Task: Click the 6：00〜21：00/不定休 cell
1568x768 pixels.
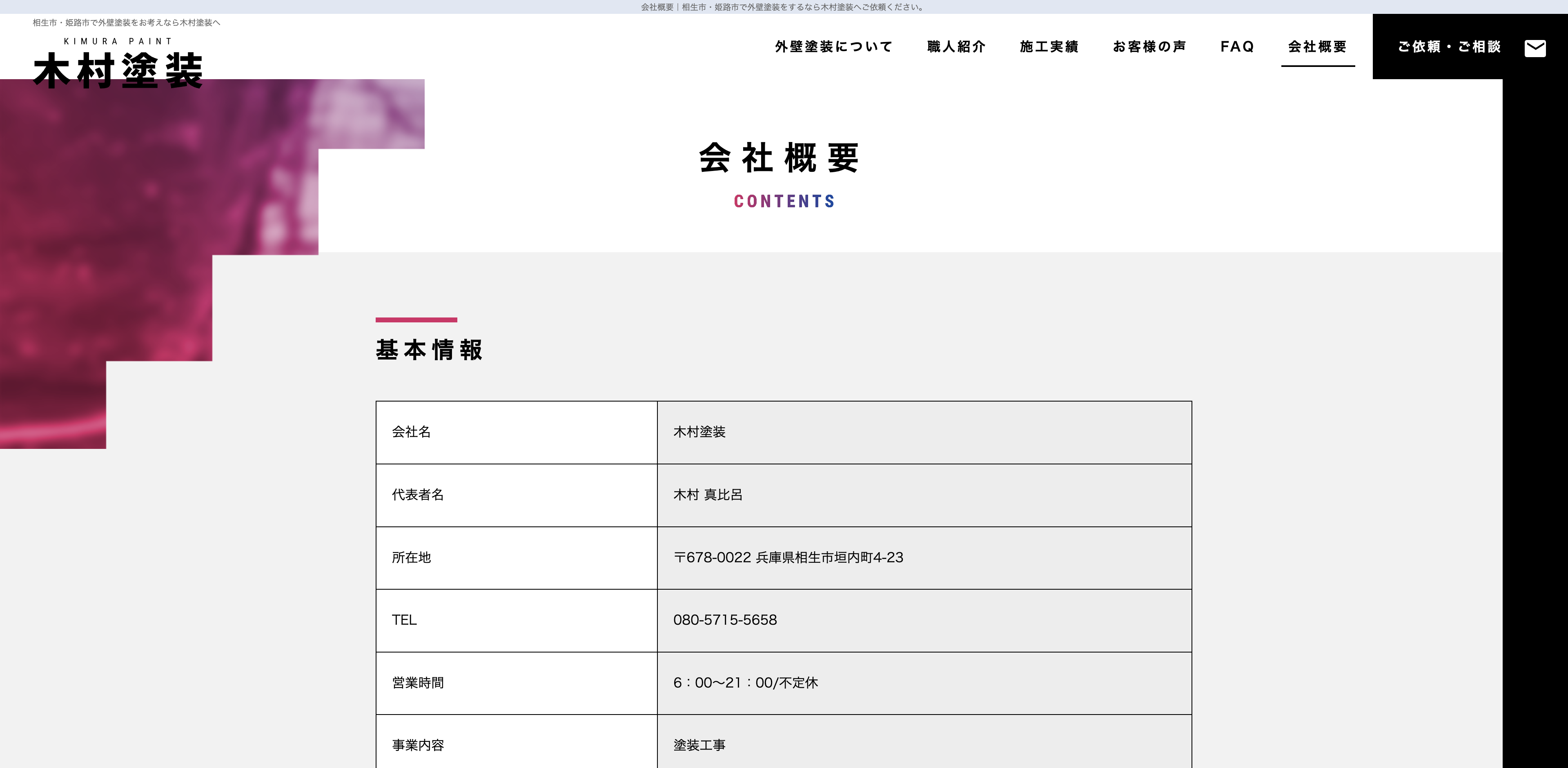Action: point(924,684)
